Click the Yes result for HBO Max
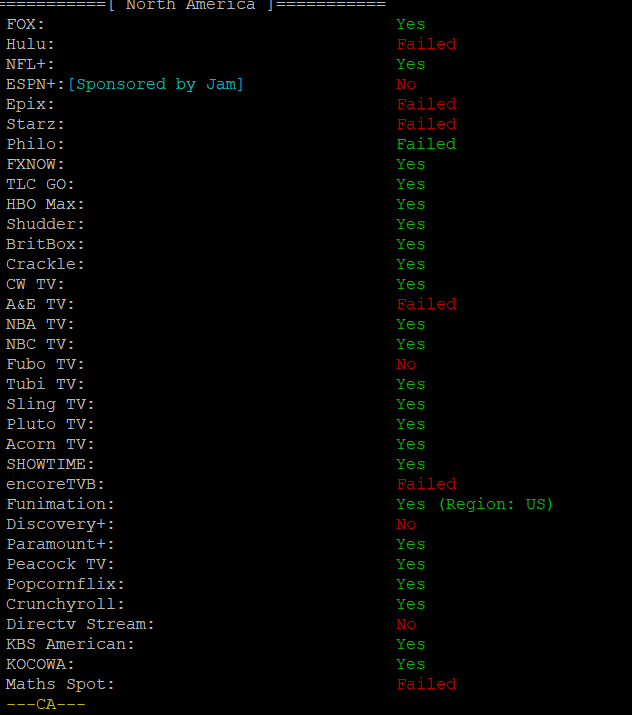 pyautogui.click(x=410, y=204)
